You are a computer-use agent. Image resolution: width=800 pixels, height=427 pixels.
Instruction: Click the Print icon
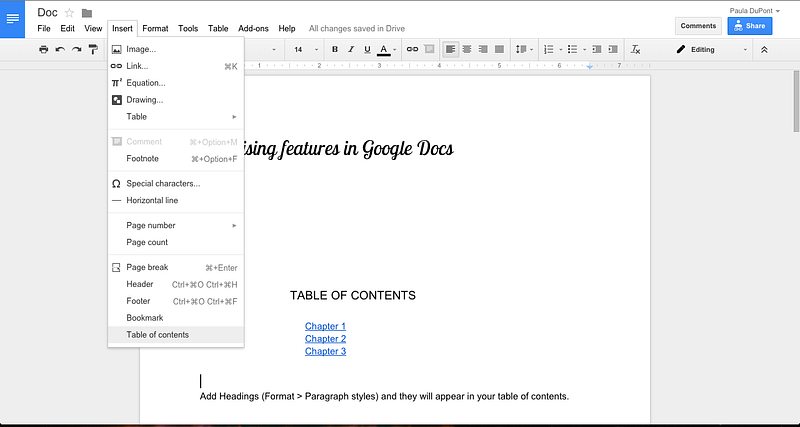pyautogui.click(x=44, y=49)
